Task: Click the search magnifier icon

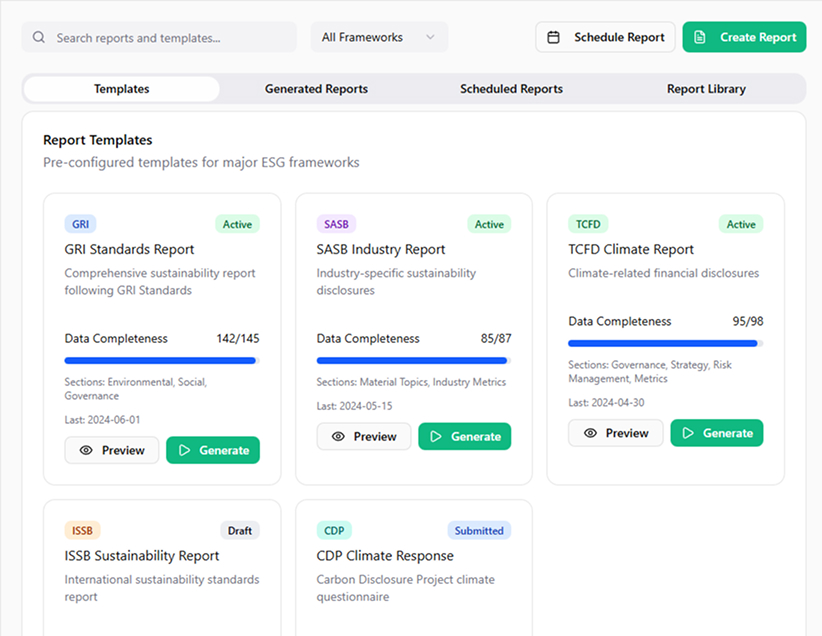Action: 39,38
